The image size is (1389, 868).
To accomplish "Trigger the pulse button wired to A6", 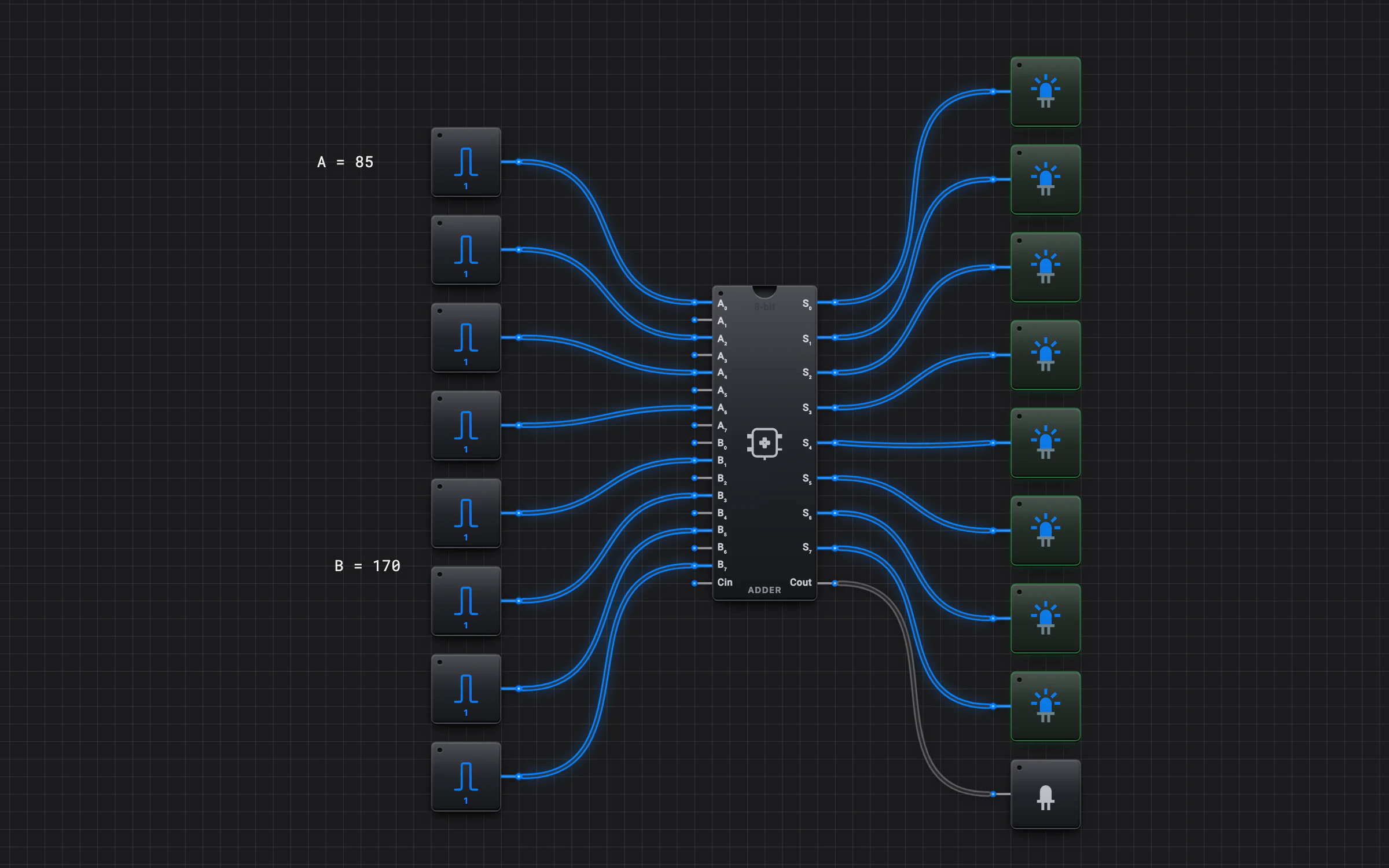I will click(466, 425).
